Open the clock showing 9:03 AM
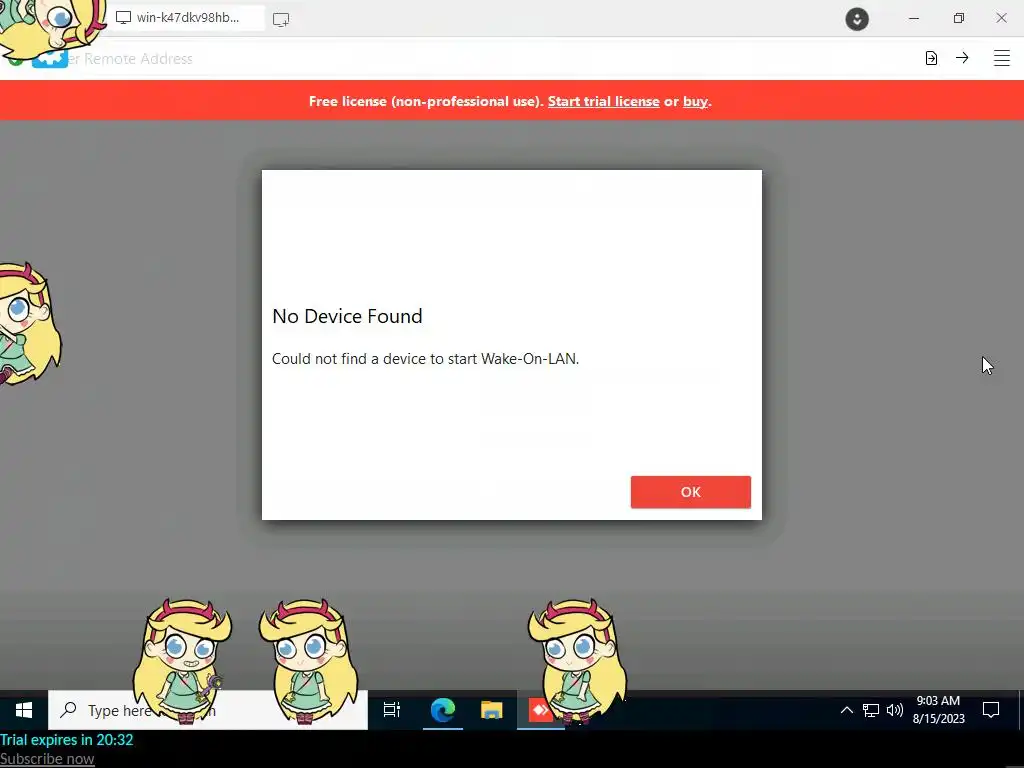 point(938,710)
